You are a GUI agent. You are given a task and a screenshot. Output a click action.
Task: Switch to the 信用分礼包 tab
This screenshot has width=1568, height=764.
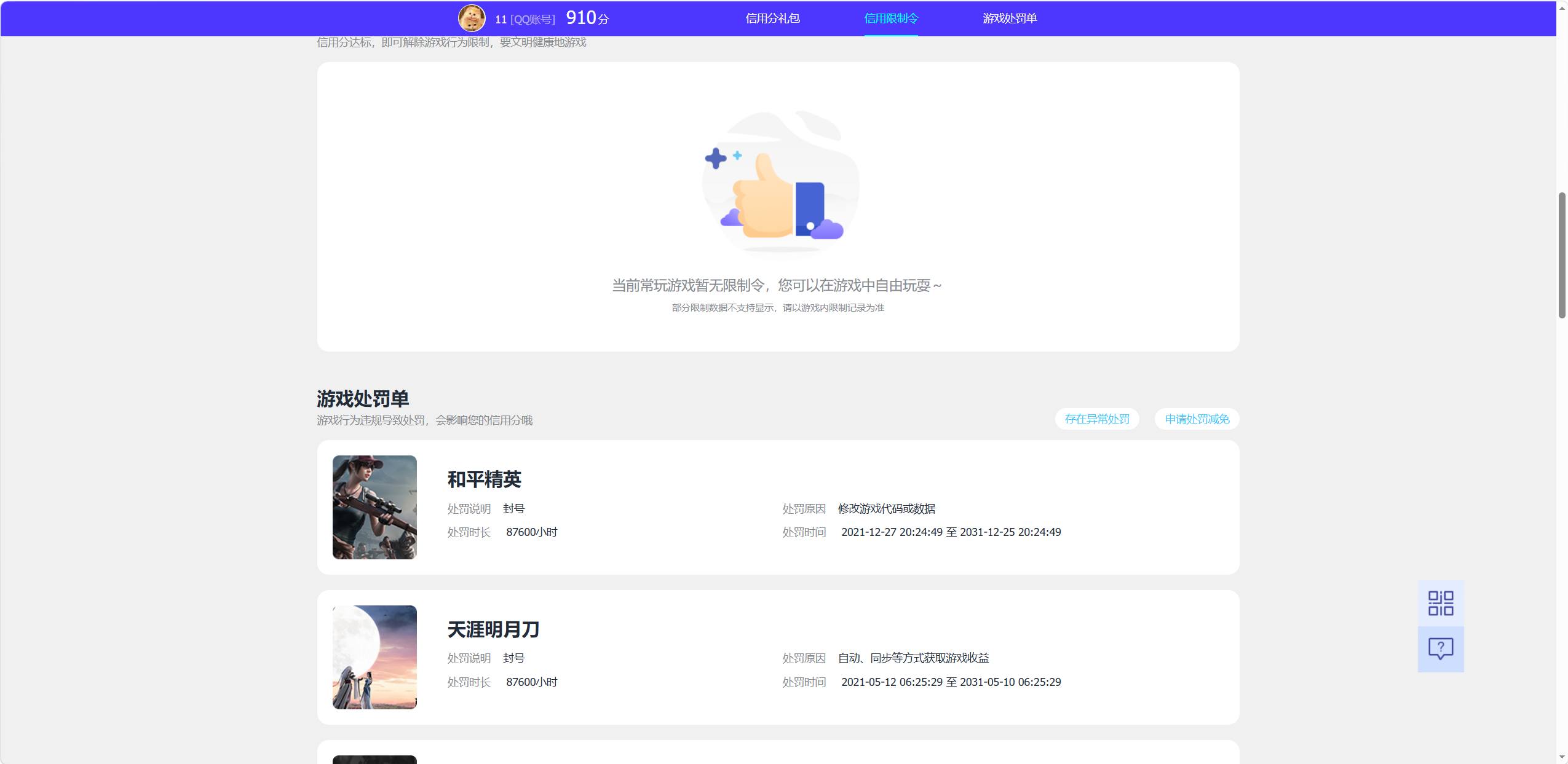(773, 18)
